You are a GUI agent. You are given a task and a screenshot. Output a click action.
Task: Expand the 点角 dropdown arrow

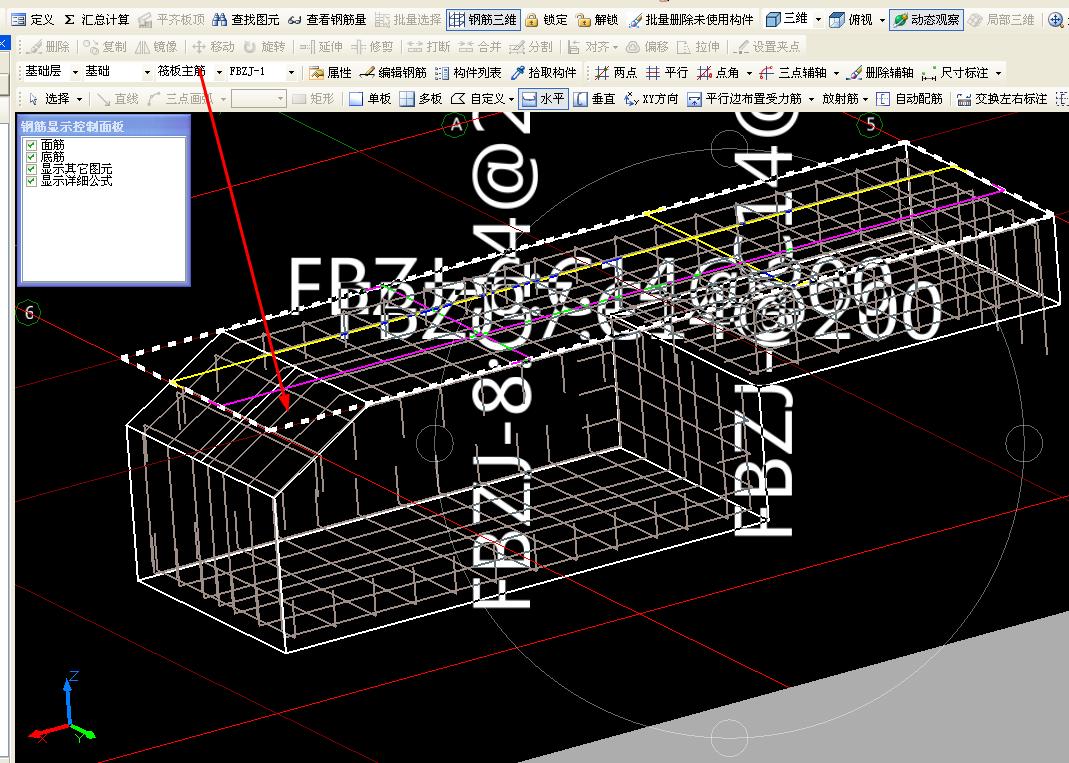tap(749, 72)
